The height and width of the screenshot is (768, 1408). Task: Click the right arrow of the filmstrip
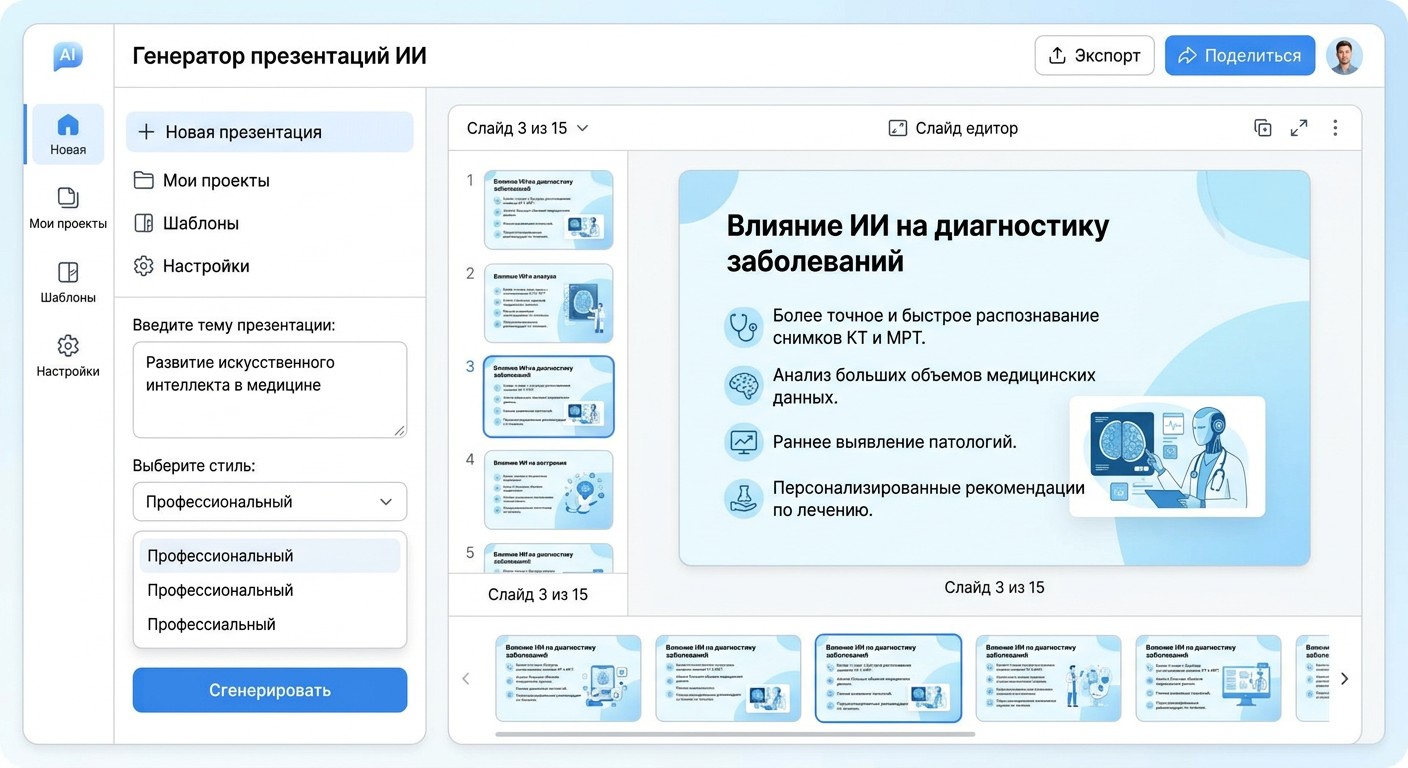click(1344, 679)
